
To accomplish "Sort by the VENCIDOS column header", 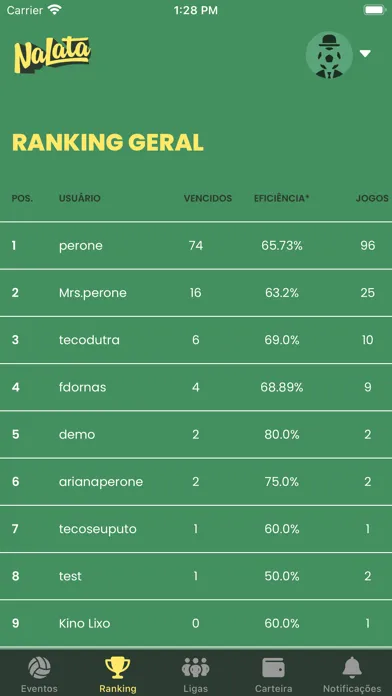I will 208,198.
